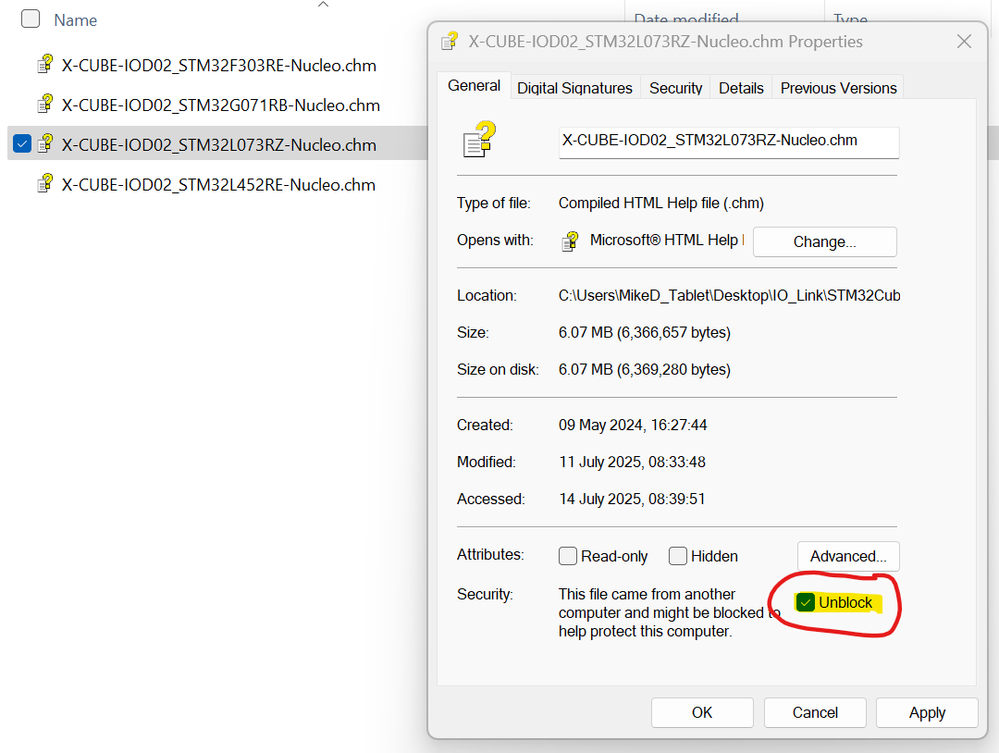
Task: Click the Compiled HTML Help file type text
Action: [x=661, y=203]
